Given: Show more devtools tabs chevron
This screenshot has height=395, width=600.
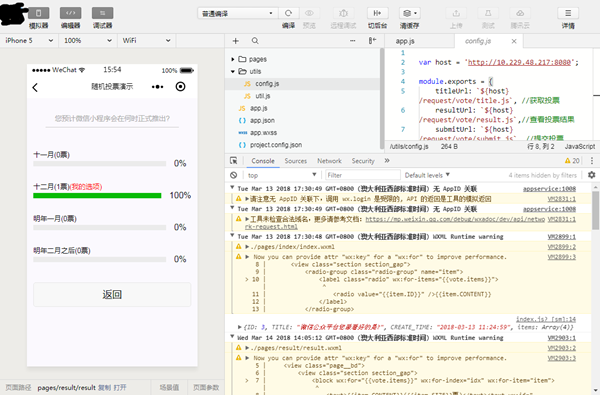Looking at the screenshot, I should [387, 161].
